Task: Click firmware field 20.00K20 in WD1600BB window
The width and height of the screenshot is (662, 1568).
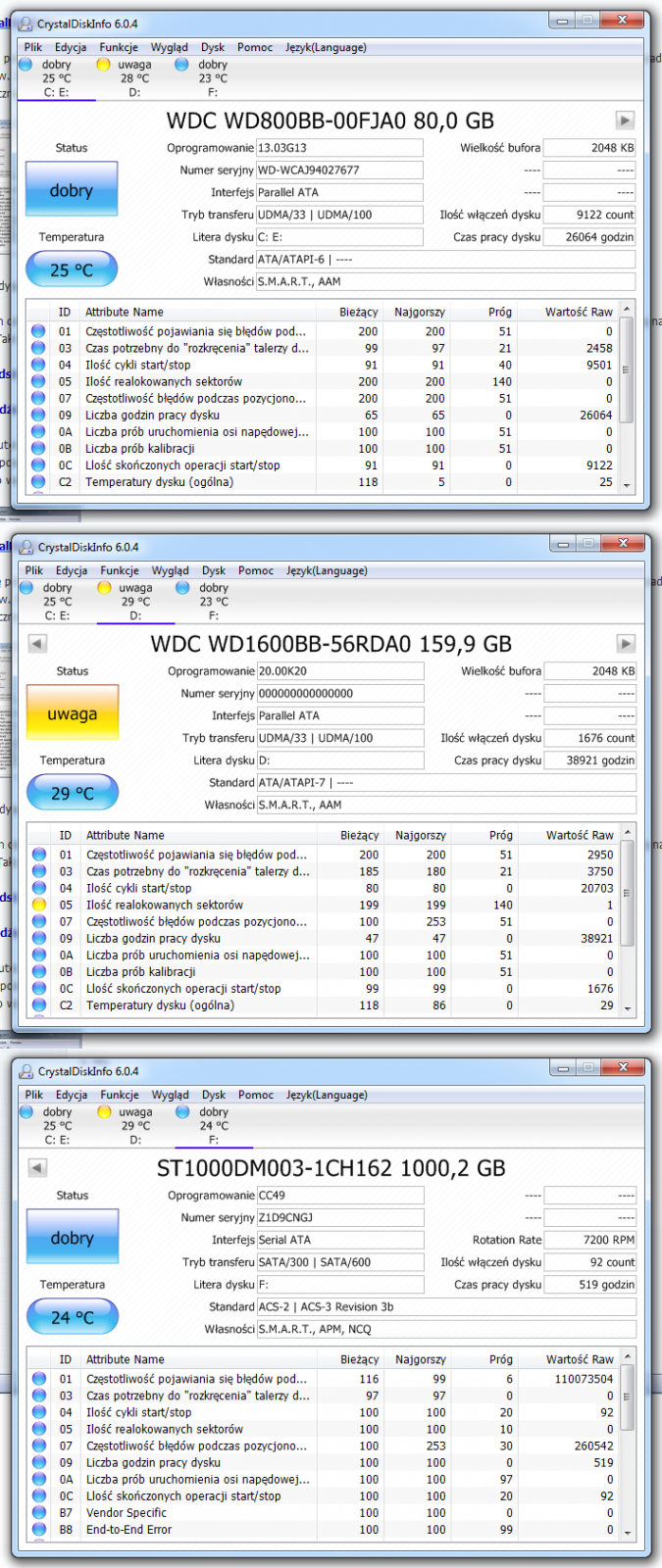Action: tap(340, 671)
